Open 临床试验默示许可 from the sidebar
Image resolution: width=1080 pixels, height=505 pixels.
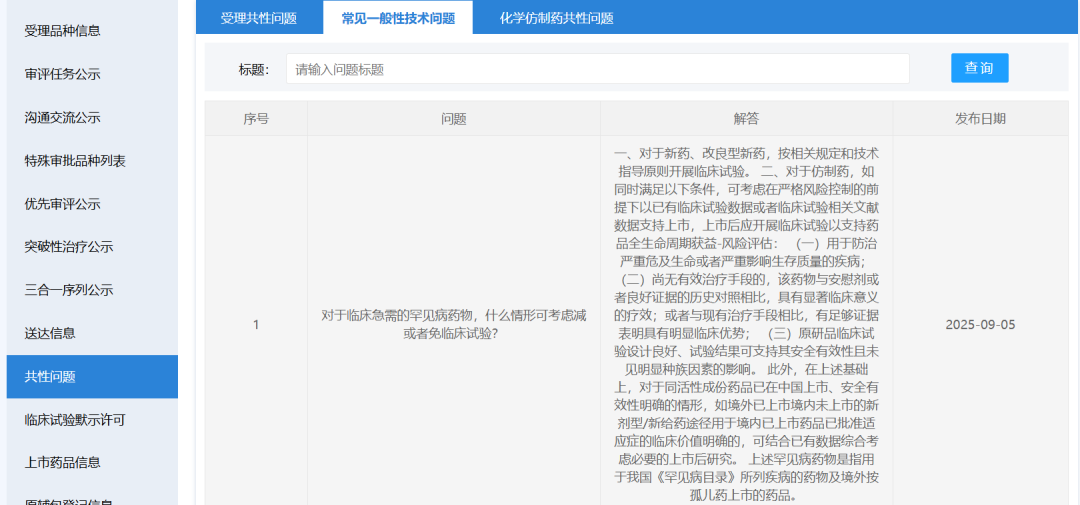[x=75, y=420]
